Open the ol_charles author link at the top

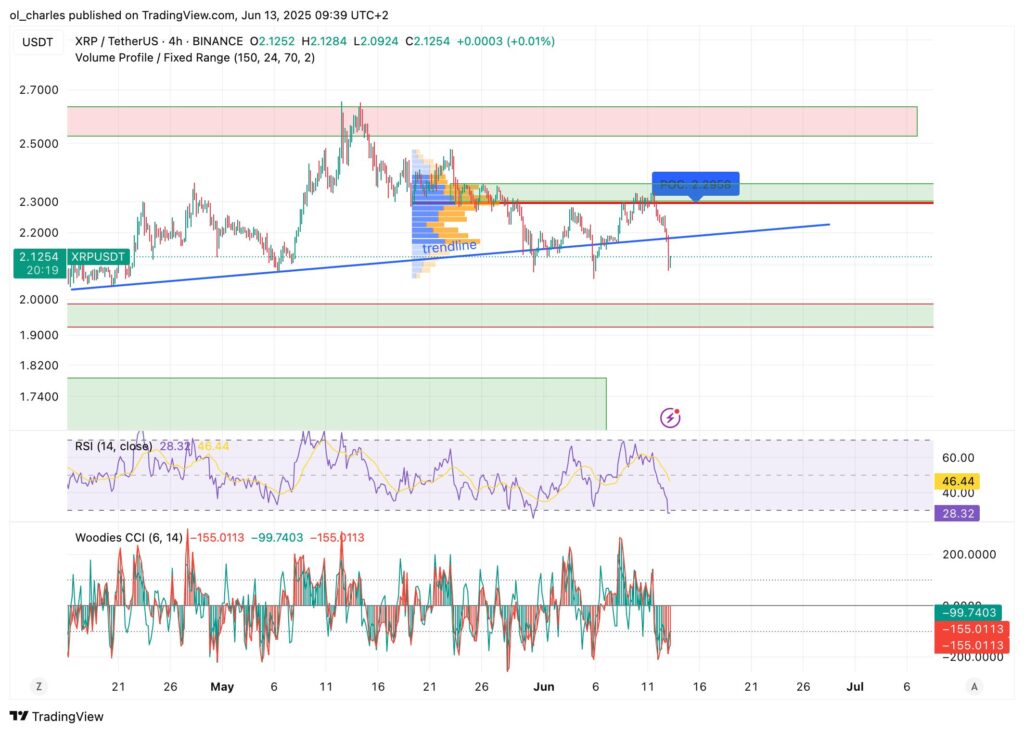[x=40, y=15]
